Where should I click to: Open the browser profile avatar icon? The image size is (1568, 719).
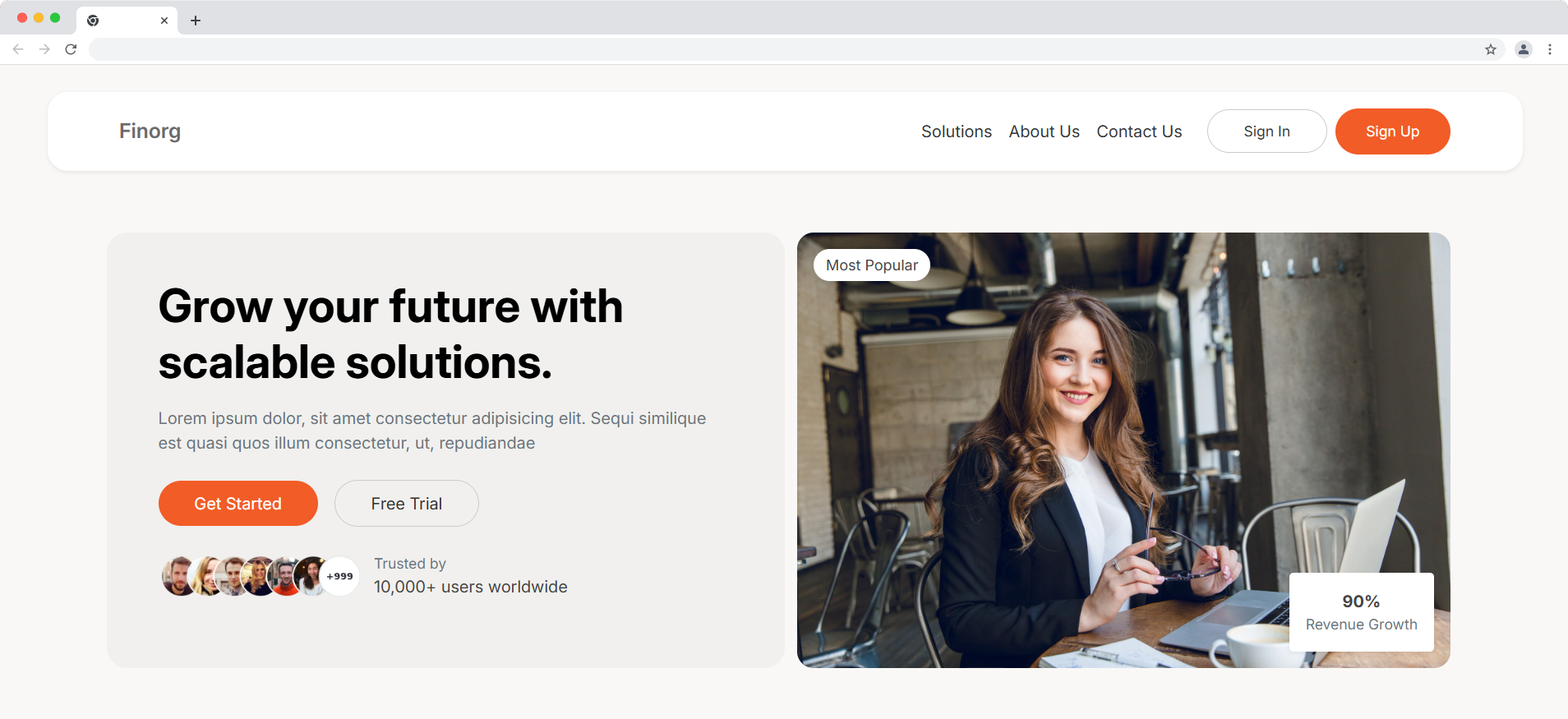(x=1524, y=49)
